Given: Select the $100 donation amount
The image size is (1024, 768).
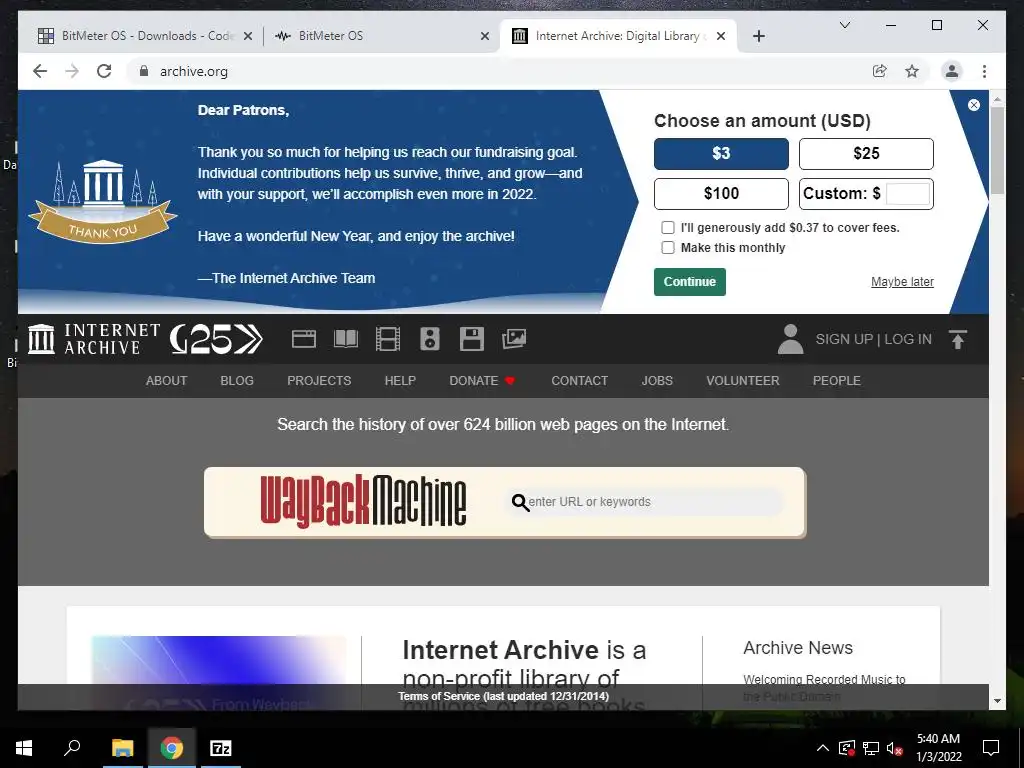Looking at the screenshot, I should point(721,193).
